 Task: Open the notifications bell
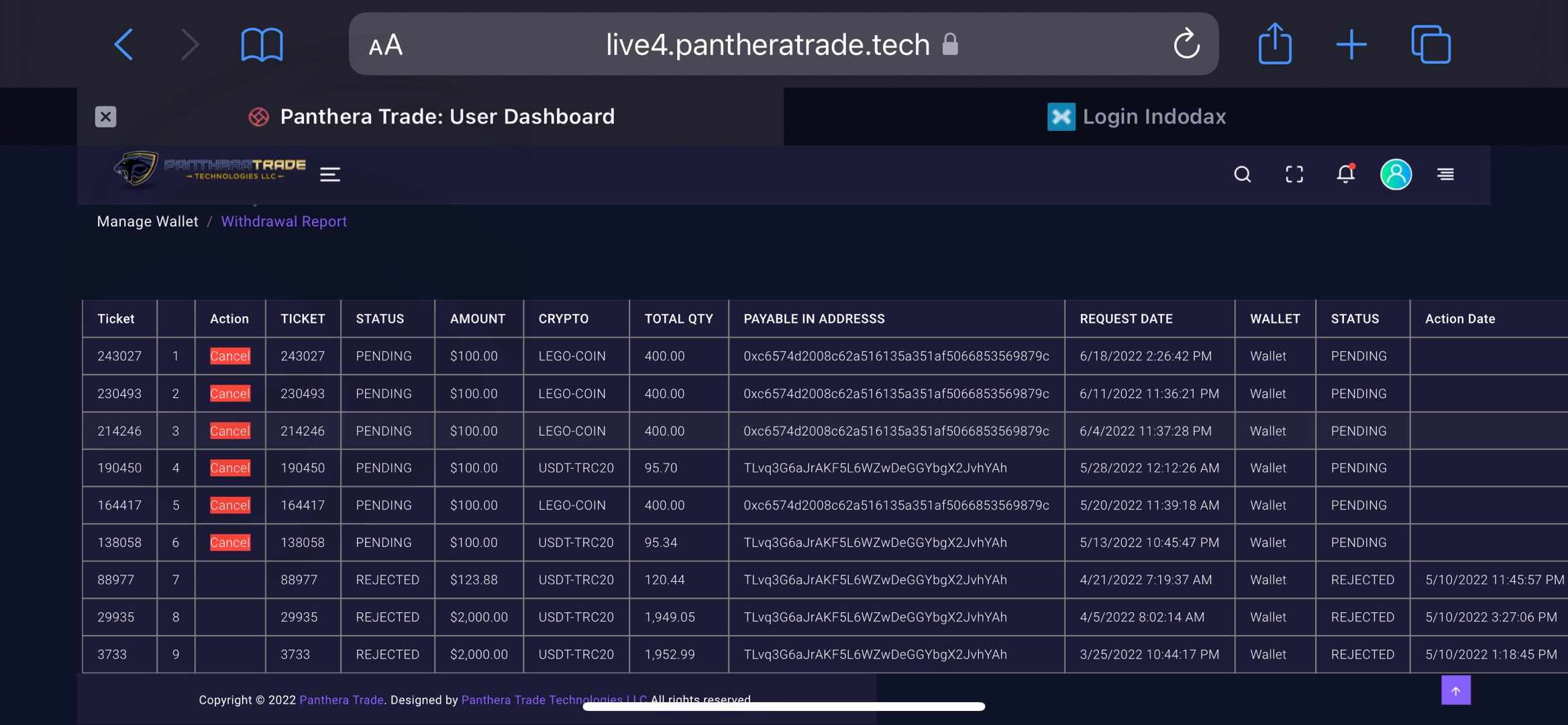[1345, 175]
